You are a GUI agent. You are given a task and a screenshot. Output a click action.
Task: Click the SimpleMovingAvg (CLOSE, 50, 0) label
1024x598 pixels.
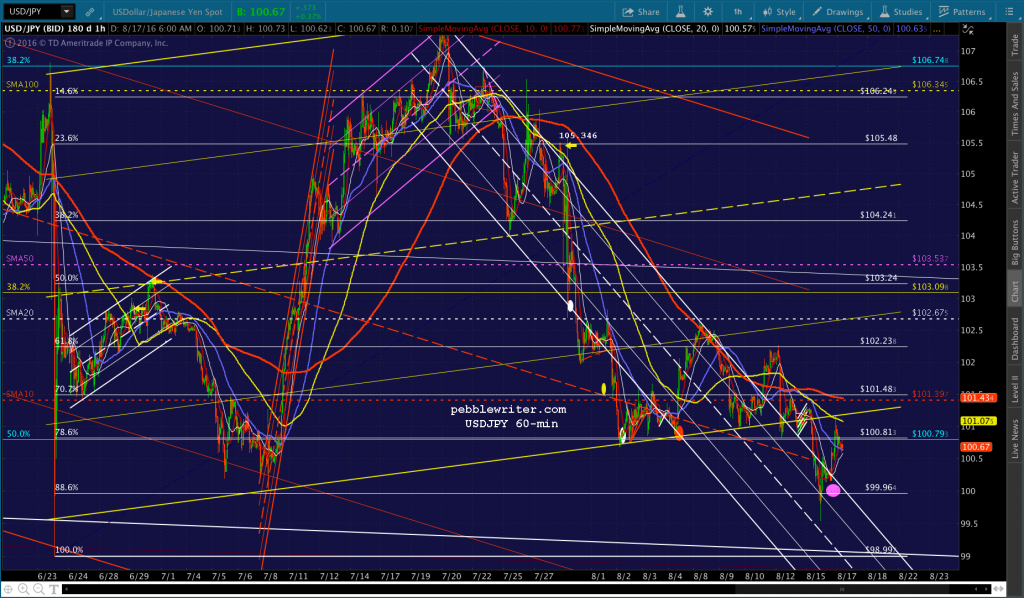pos(825,29)
